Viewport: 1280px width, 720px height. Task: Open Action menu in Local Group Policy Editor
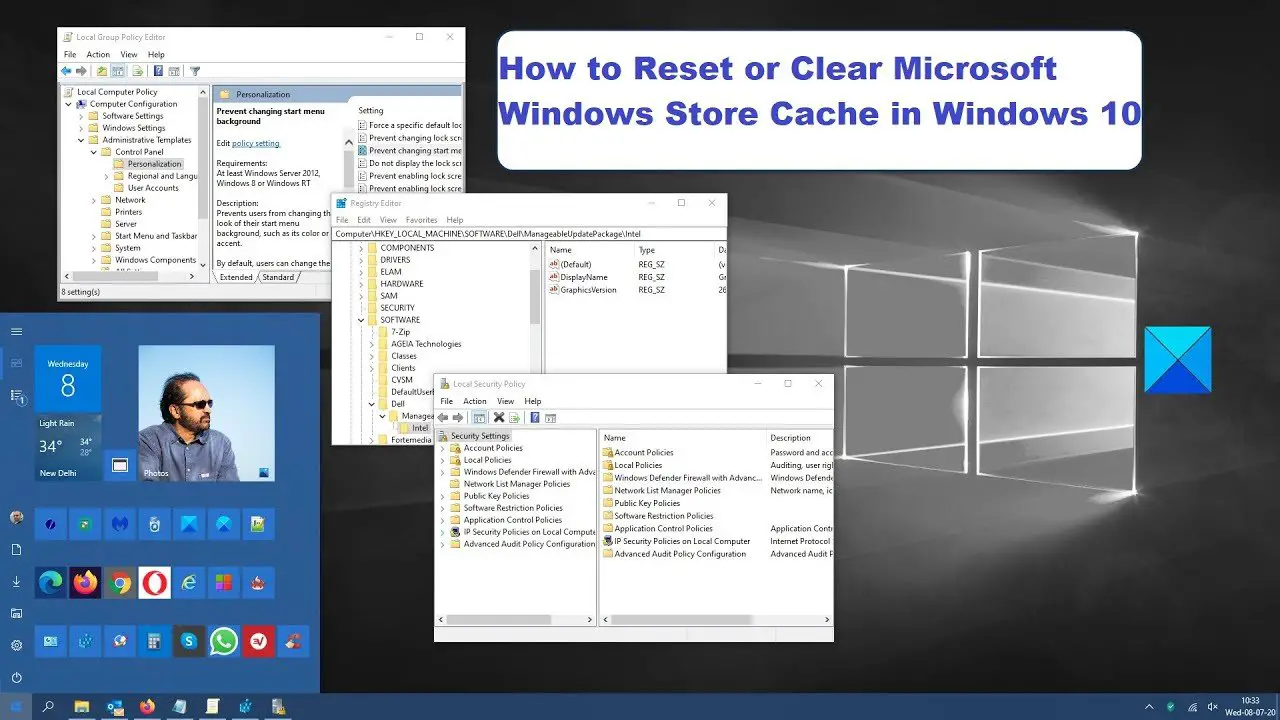[98, 54]
